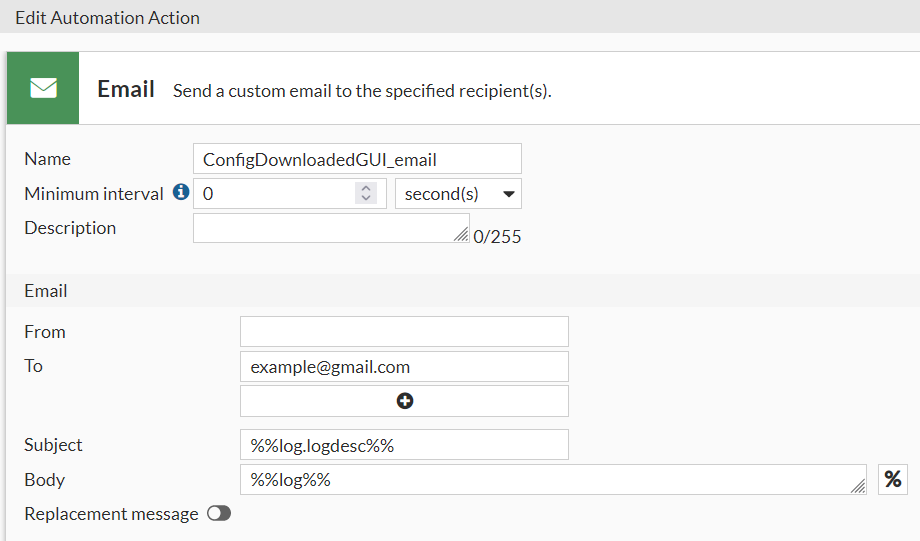The width and height of the screenshot is (920, 541).
Task: Click the To field with example@gmail.com
Action: (404, 367)
